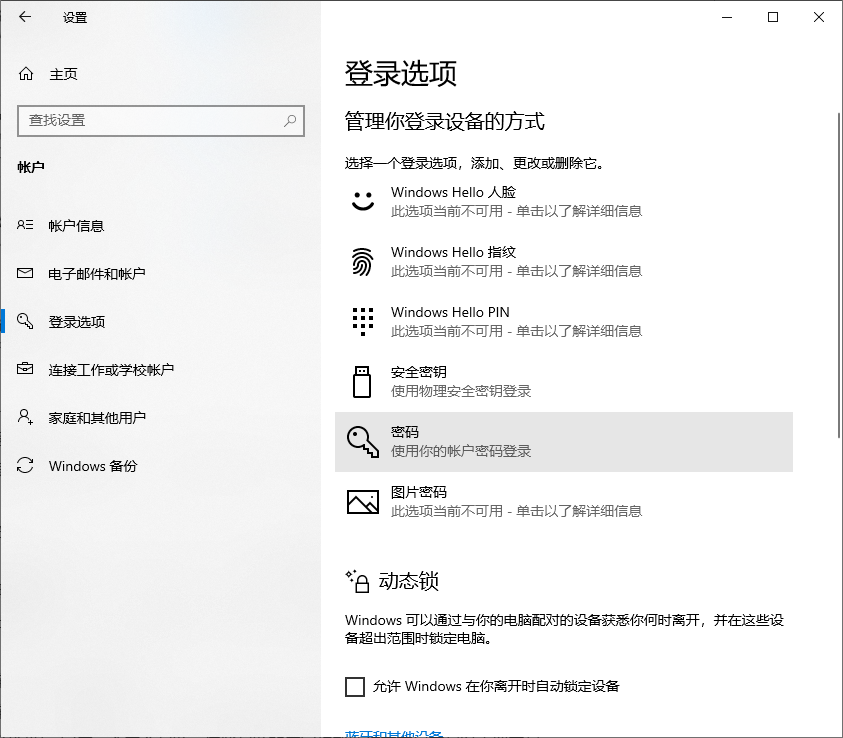Click the Windows Hello fingerprint icon
The width and height of the screenshot is (843, 738).
(361, 261)
